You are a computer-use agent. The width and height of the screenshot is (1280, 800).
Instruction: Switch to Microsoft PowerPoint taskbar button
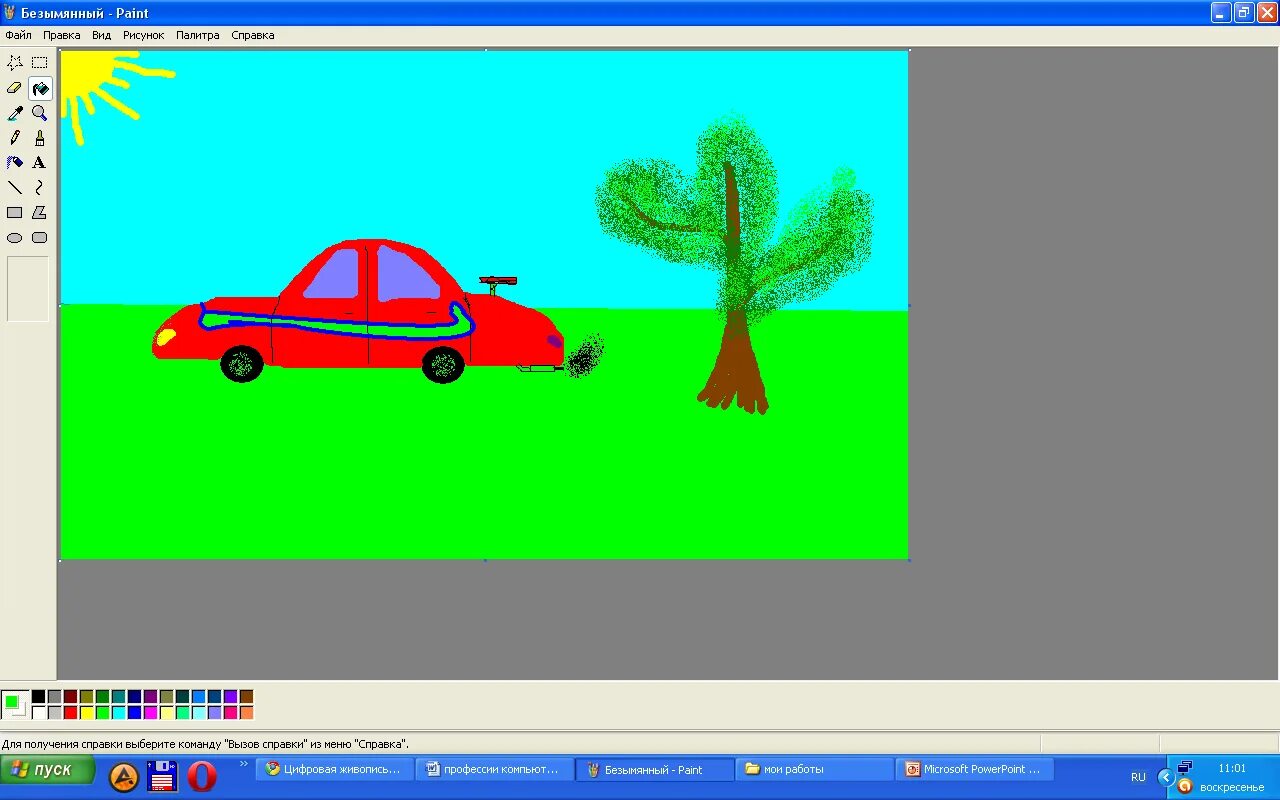(975, 769)
